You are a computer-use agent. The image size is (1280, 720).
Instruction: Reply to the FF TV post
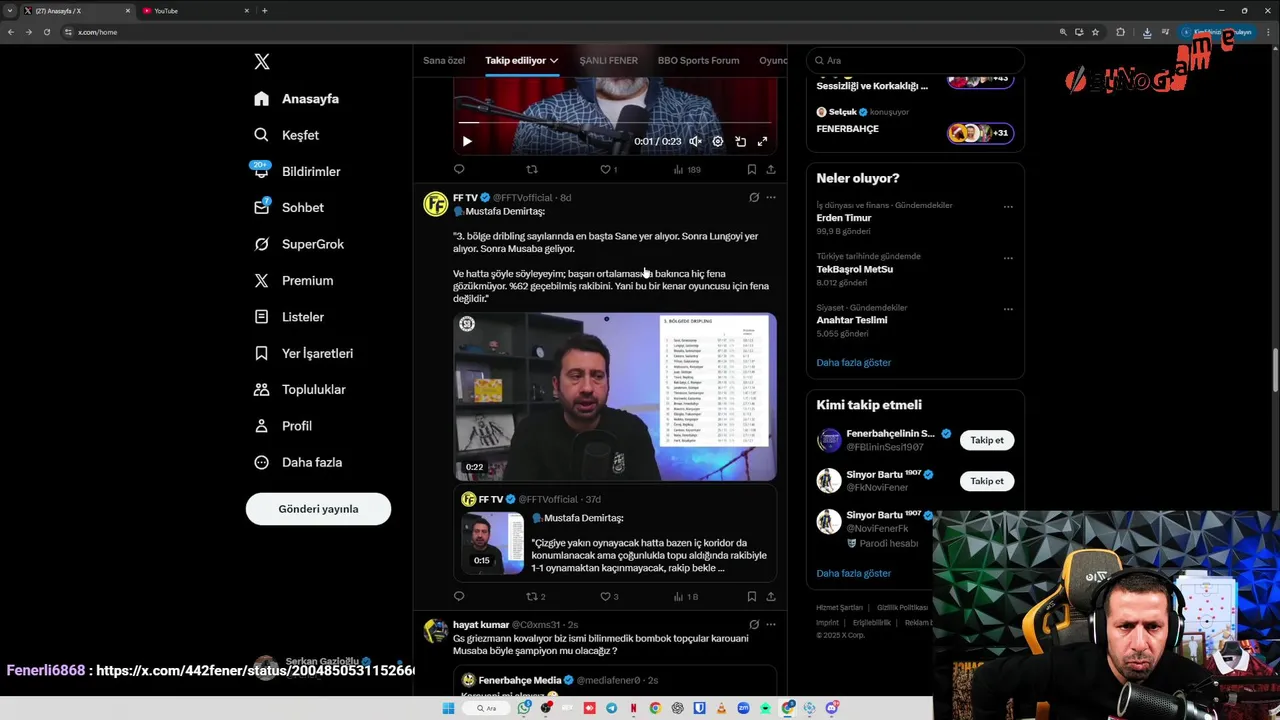tap(459, 597)
